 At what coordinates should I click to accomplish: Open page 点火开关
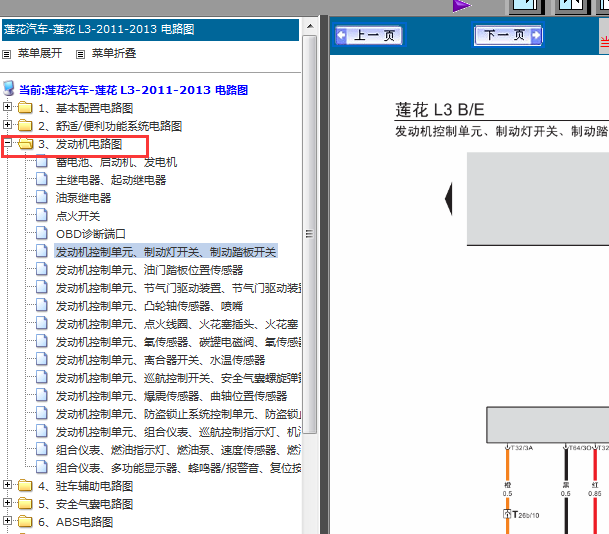tap(78, 216)
